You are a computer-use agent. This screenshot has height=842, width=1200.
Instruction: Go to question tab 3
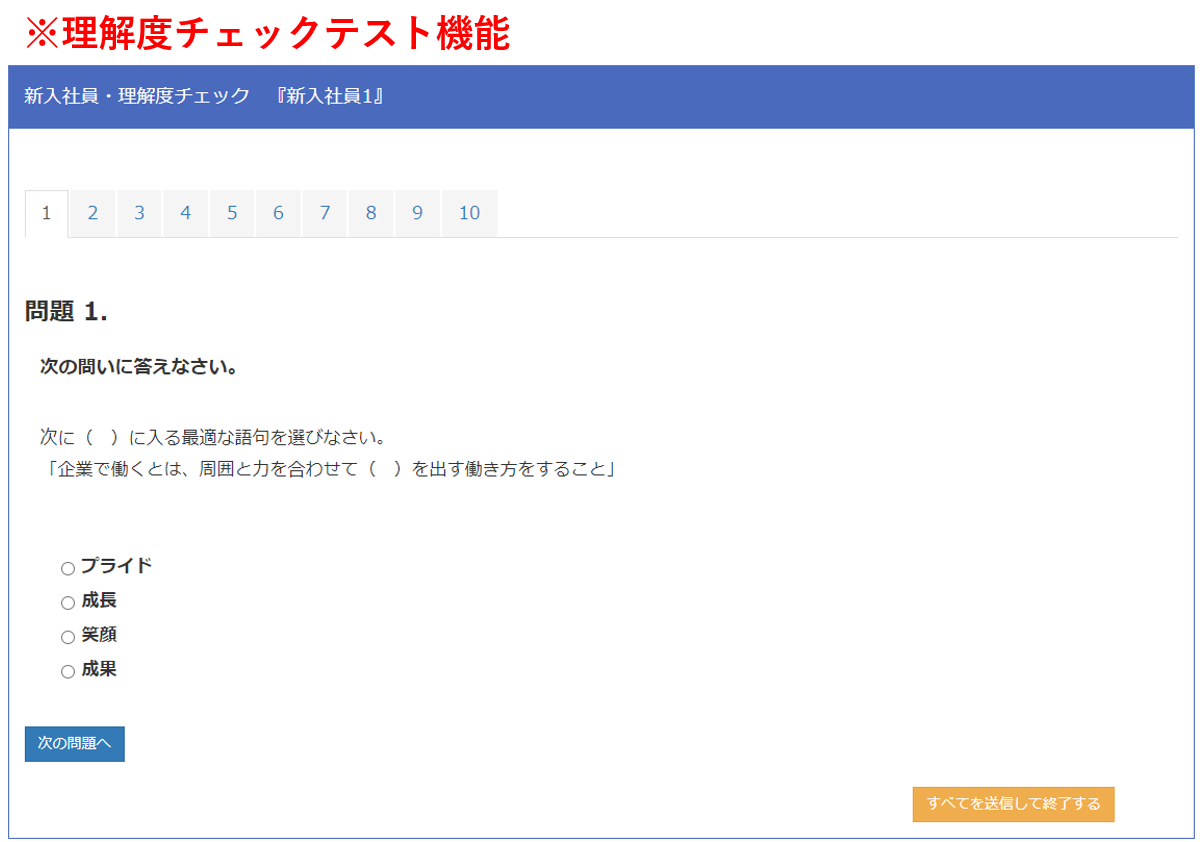pyautogui.click(x=139, y=213)
